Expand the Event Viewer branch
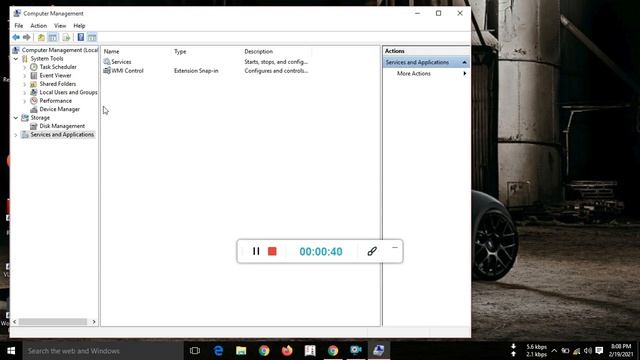Image resolution: width=640 pixels, height=360 pixels. pyautogui.click(x=24, y=76)
